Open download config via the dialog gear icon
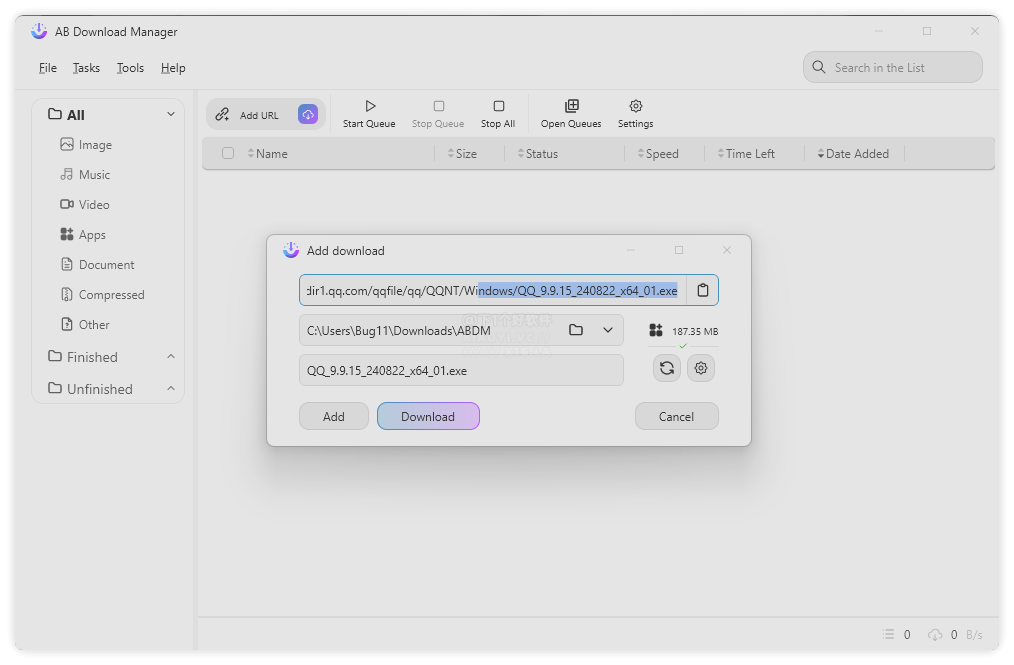 (x=701, y=368)
